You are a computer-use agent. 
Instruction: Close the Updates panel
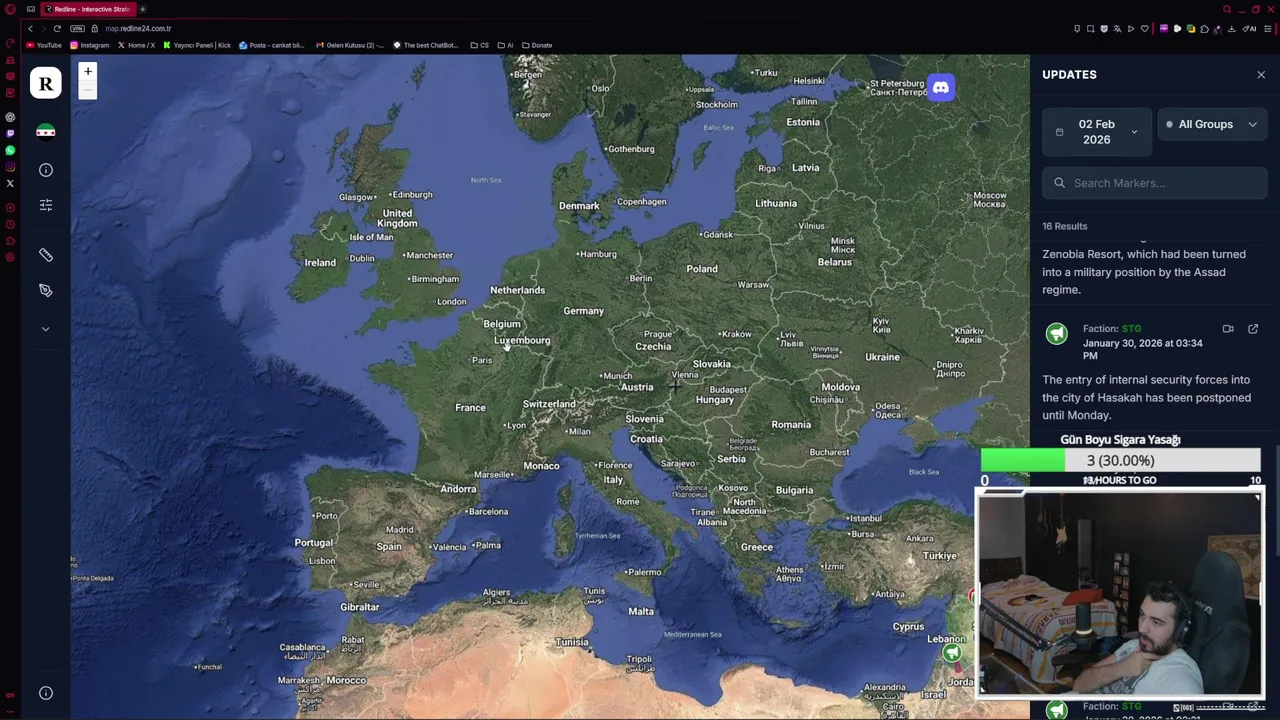pos(1261,75)
